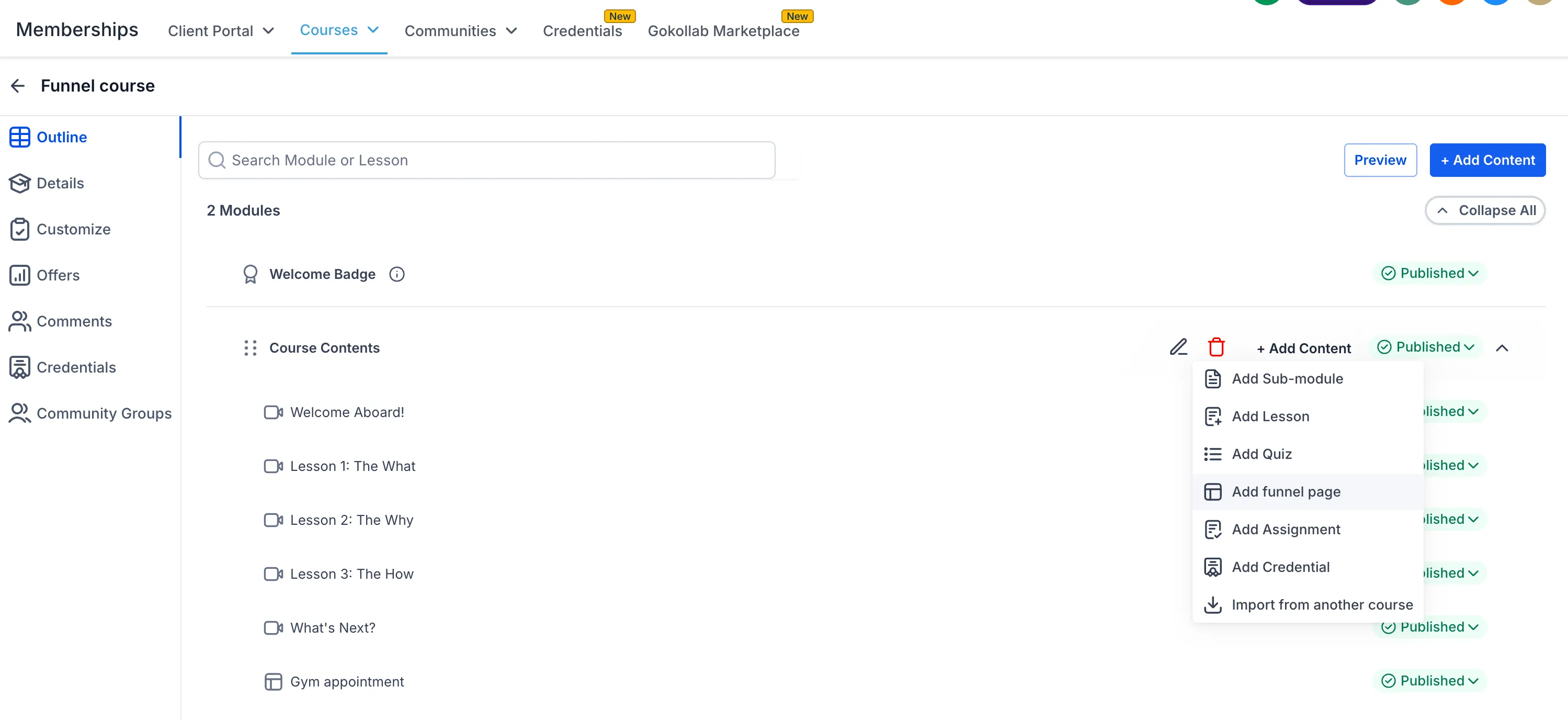Select Add funnel page from the menu
The width and height of the screenshot is (1568, 720).
(x=1286, y=491)
